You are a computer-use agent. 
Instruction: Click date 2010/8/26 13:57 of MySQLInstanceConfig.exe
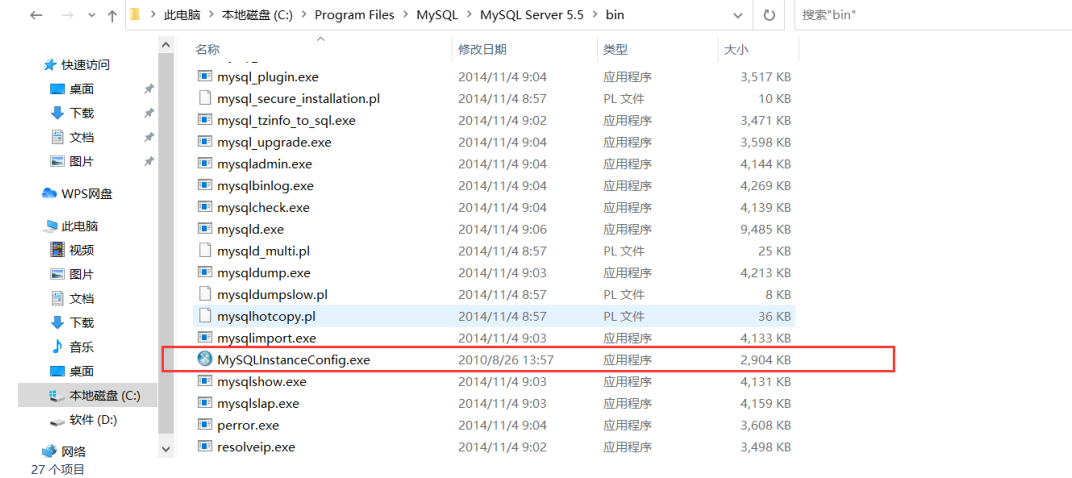pos(505,360)
